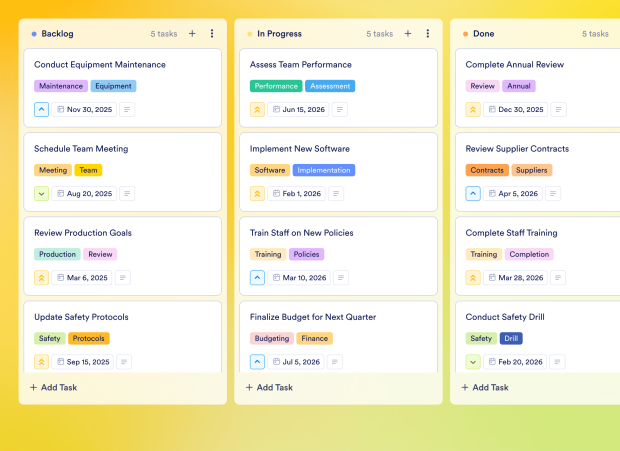Click priority icon on Update Safety Protocols
The width and height of the screenshot is (620, 451).
pos(42,362)
